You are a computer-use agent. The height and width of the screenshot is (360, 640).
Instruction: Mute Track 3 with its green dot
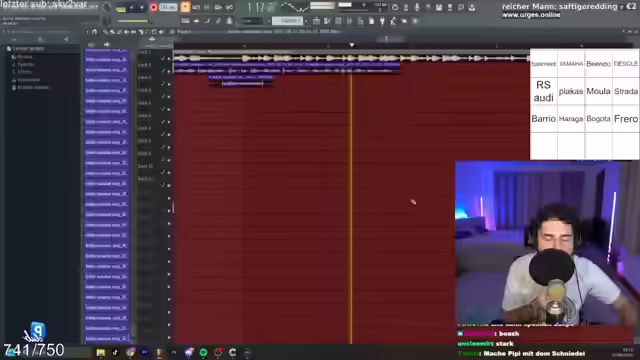169,84
